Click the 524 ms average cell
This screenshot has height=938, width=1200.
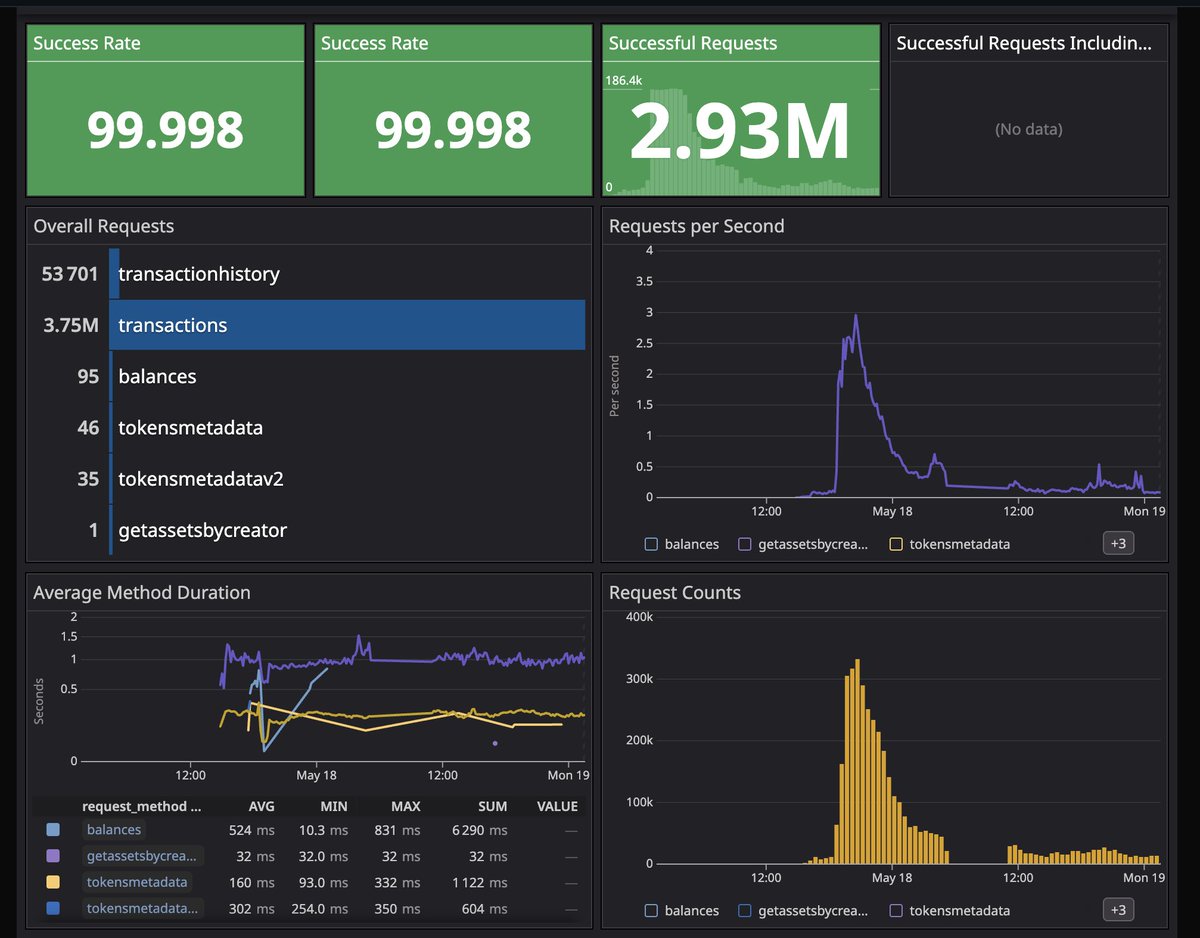[x=252, y=830]
